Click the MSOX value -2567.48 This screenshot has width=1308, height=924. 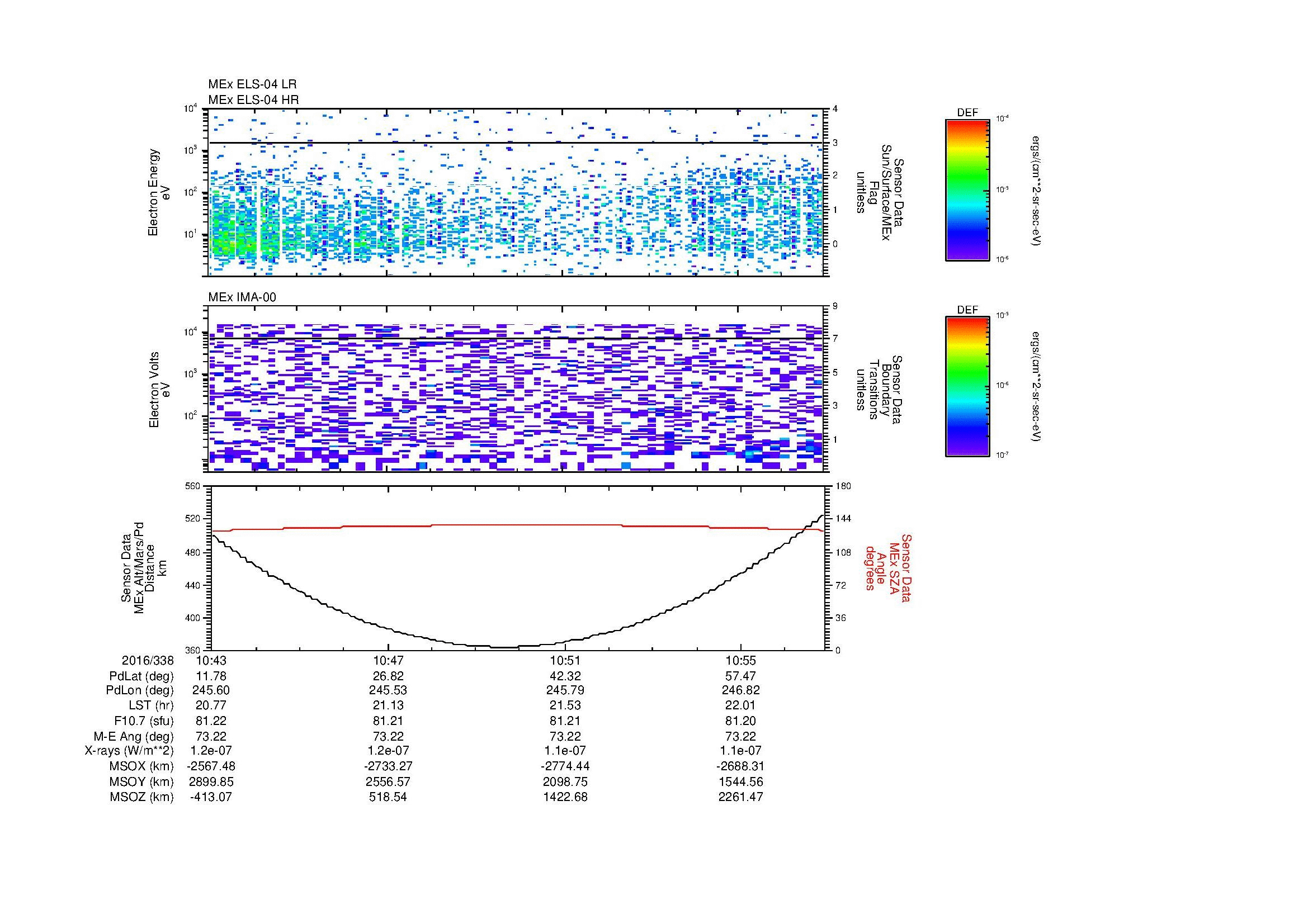click(211, 766)
